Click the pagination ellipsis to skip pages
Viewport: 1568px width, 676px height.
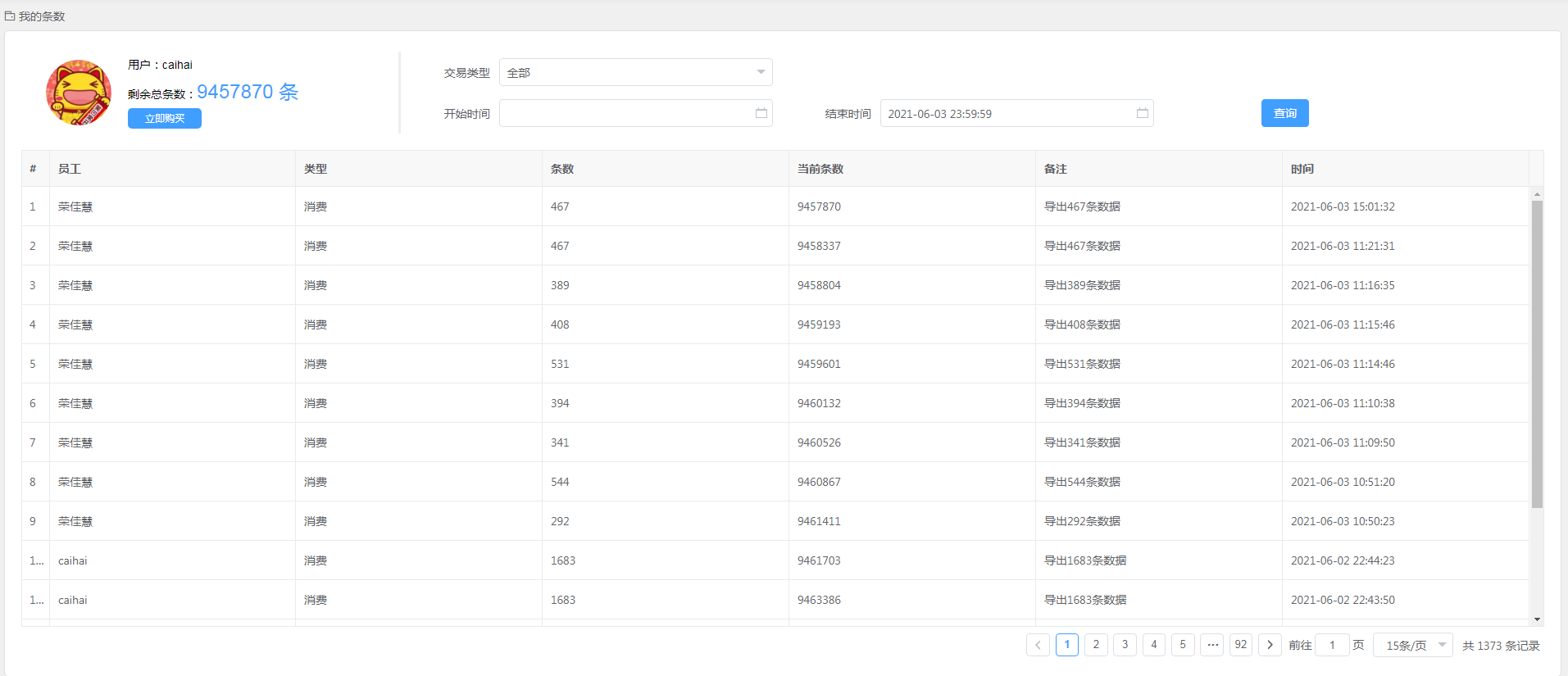point(1212,645)
